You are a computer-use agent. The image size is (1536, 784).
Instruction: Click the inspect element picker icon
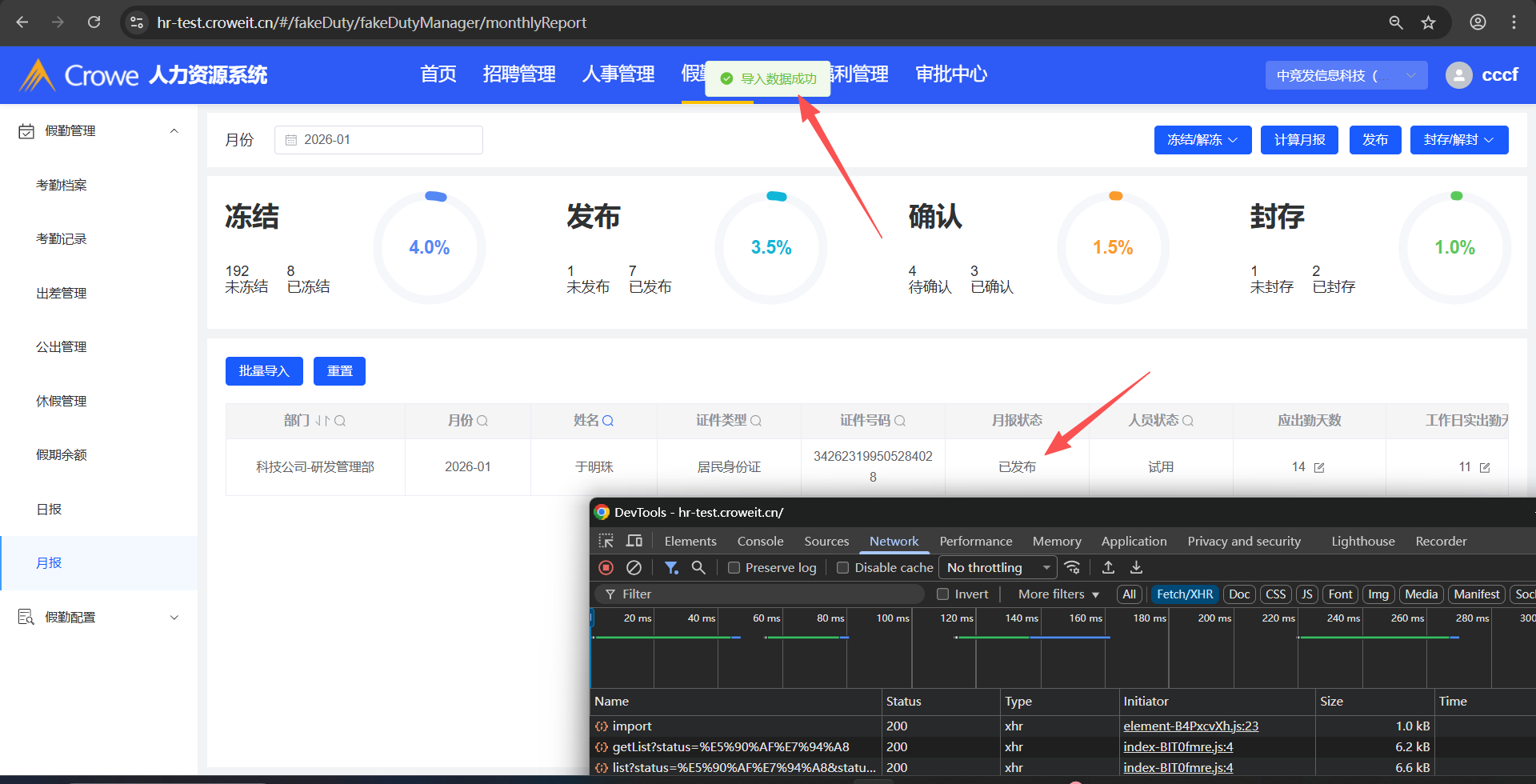(x=606, y=541)
